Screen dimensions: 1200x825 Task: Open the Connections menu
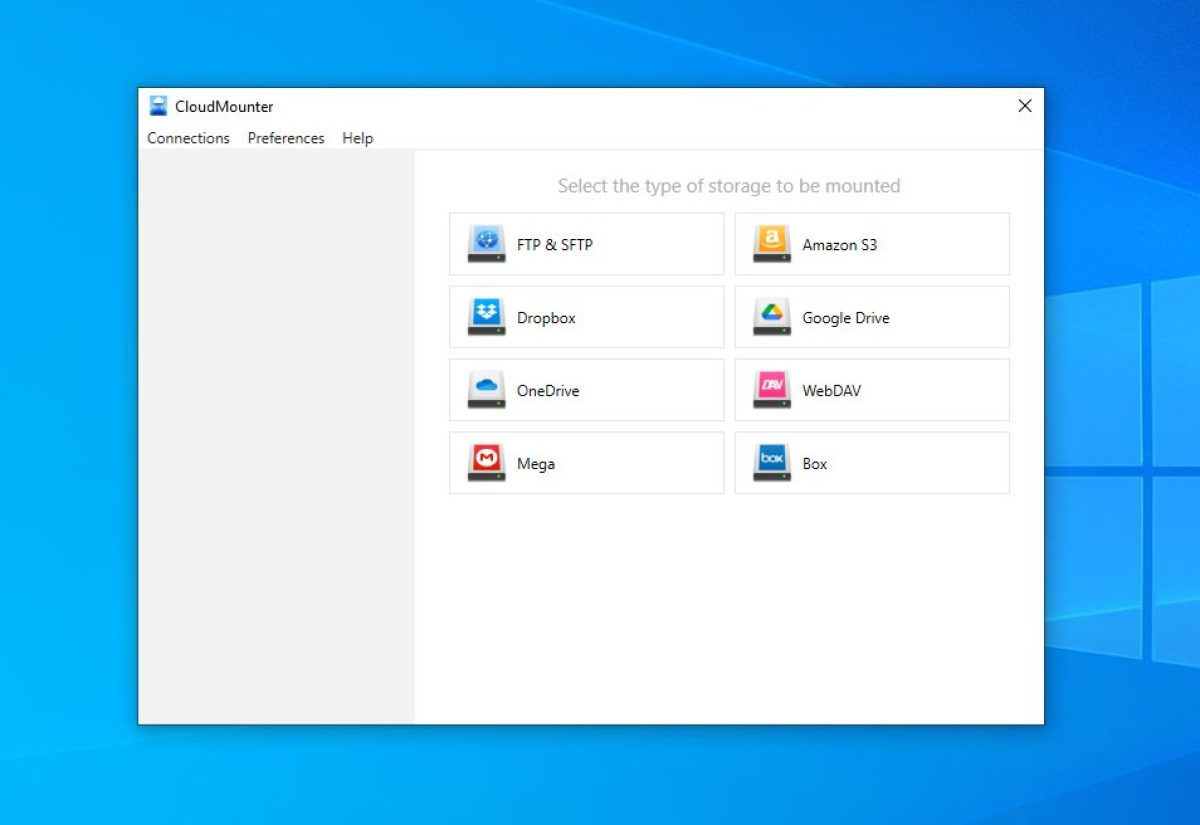pos(188,138)
